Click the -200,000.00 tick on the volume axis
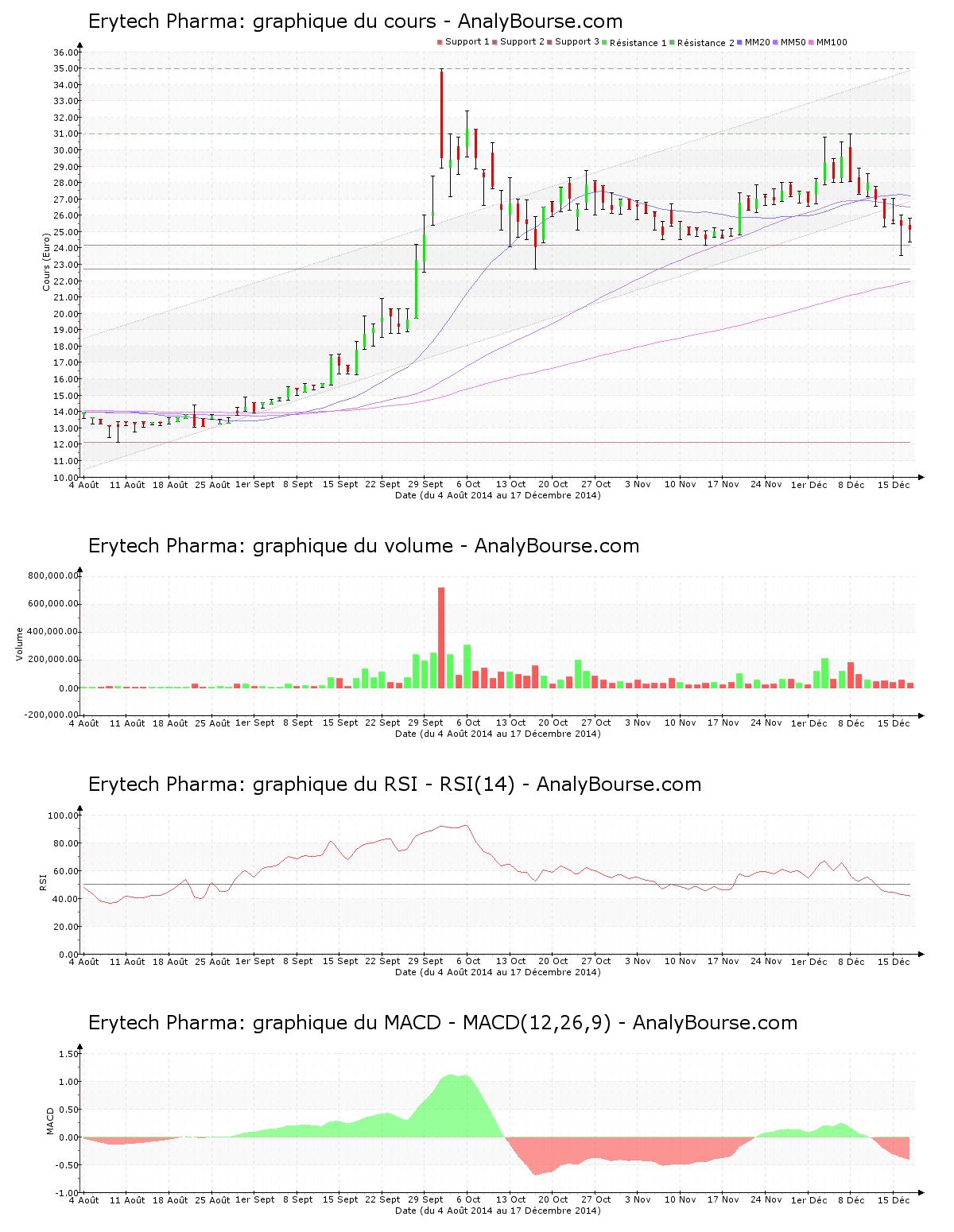 pyautogui.click(x=52, y=715)
